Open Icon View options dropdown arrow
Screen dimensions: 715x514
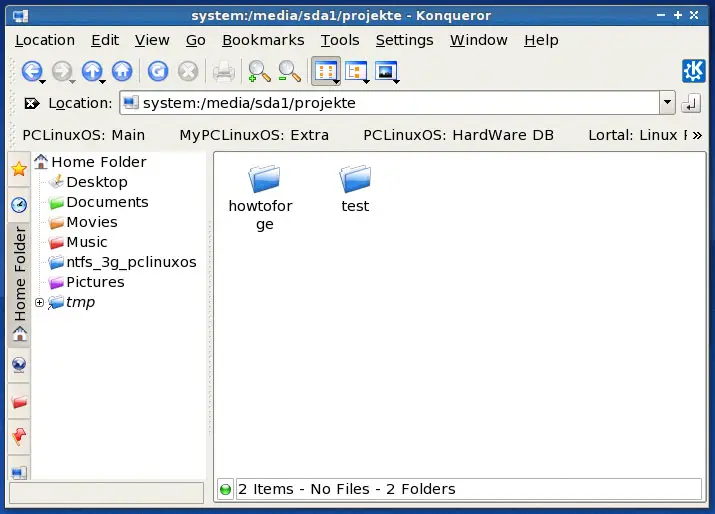[336, 82]
